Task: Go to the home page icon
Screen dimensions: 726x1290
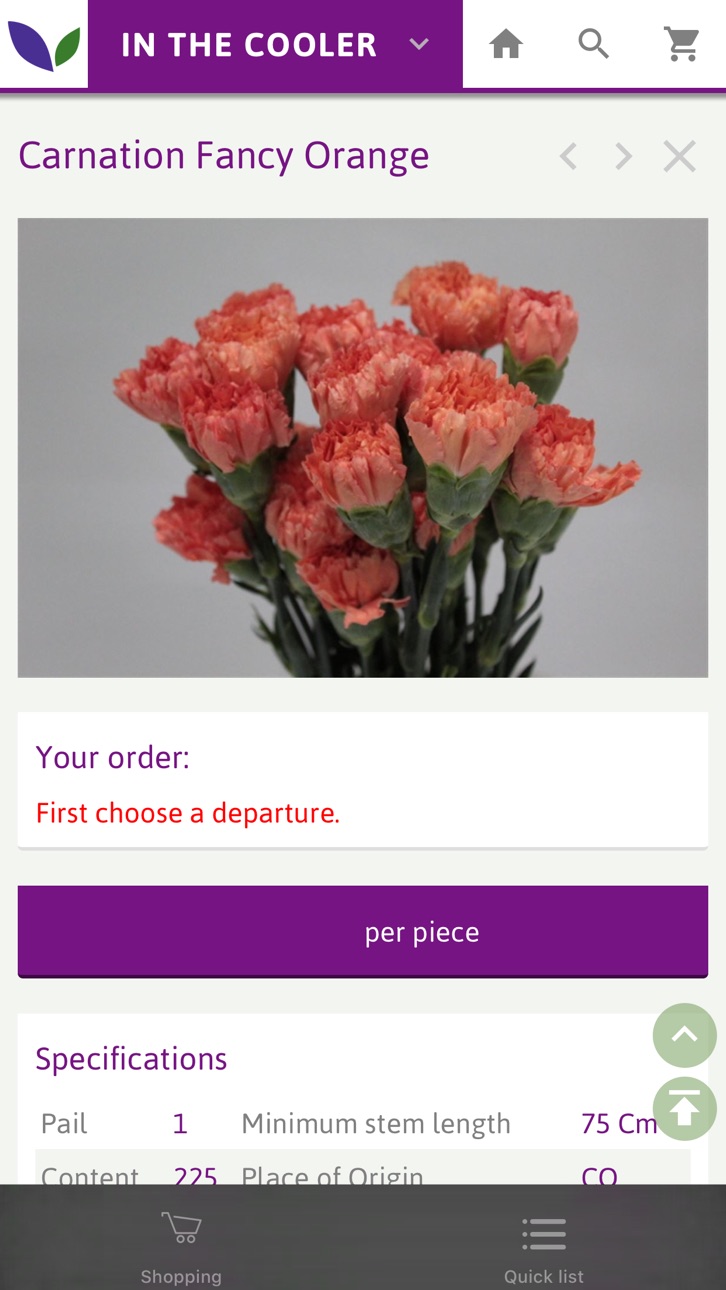Action: (506, 44)
